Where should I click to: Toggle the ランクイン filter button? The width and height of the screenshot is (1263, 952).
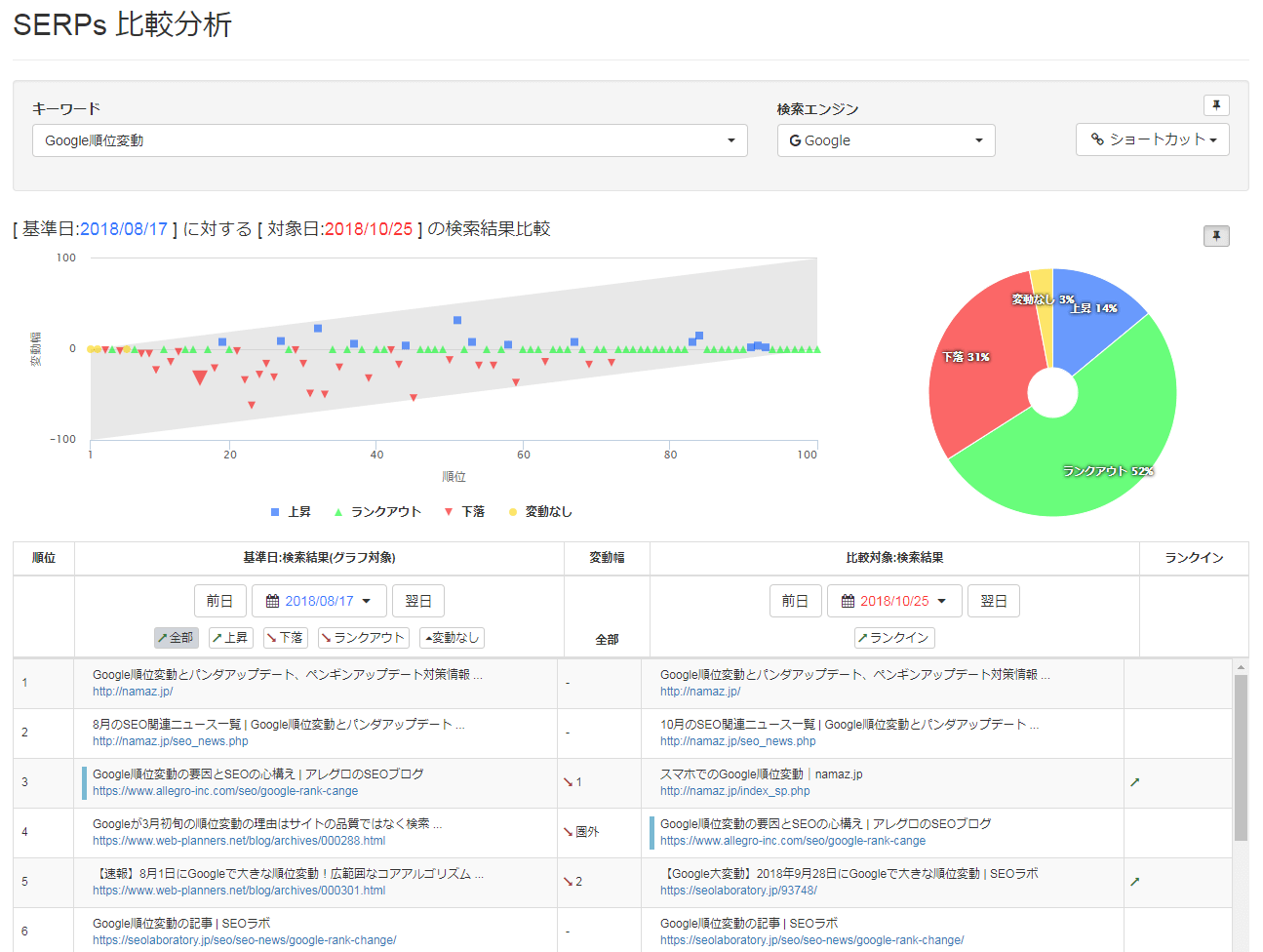pyautogui.click(x=894, y=638)
